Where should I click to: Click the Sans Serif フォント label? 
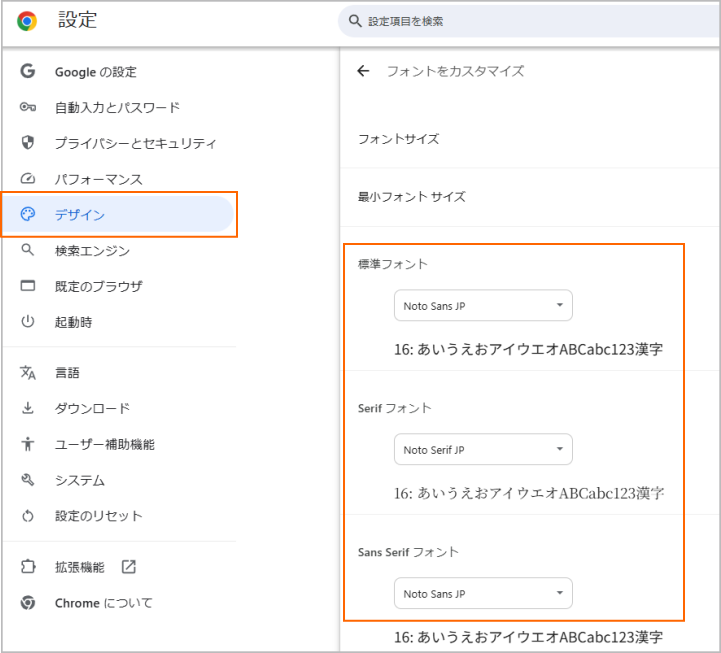pyautogui.click(x=408, y=552)
